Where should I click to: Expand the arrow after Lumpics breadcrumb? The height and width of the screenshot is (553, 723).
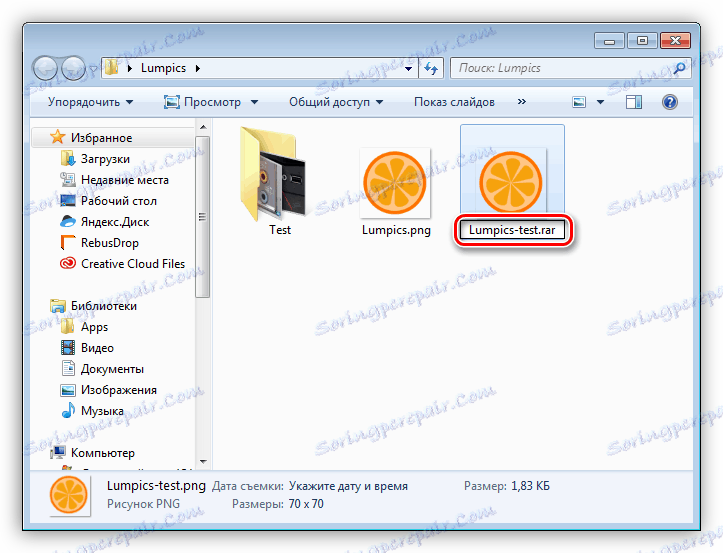(198, 68)
